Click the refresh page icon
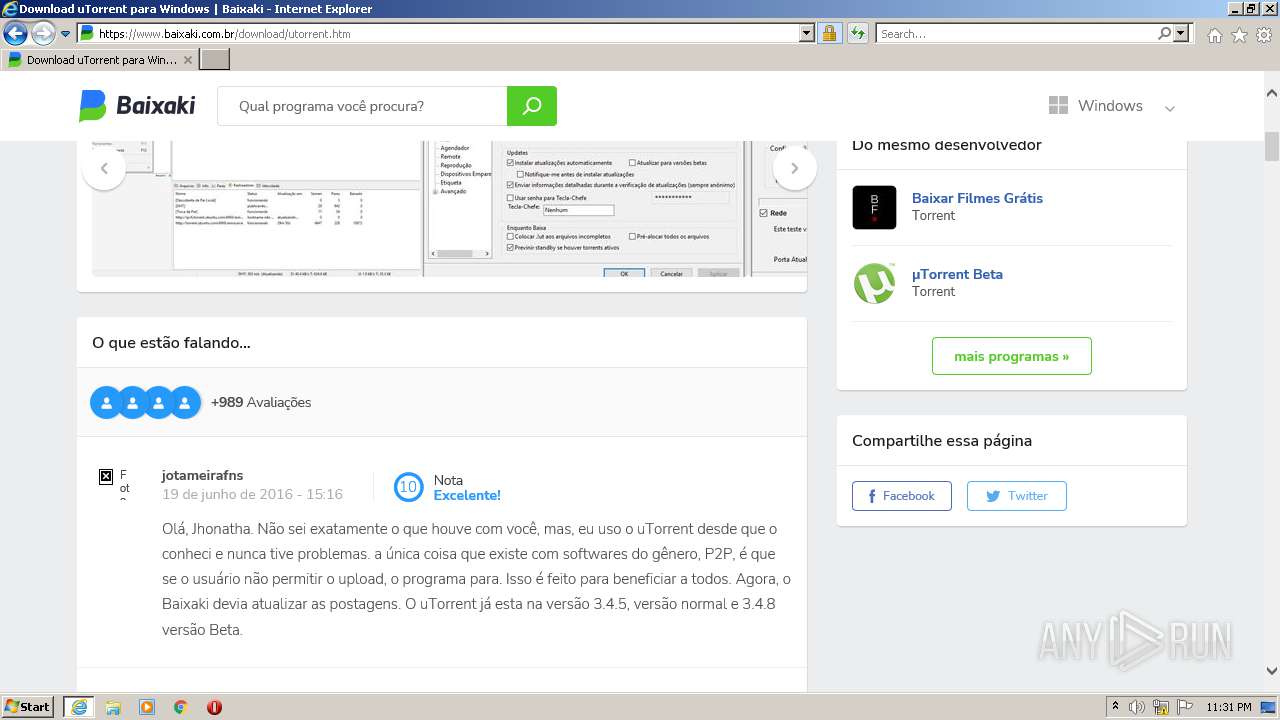 click(857, 34)
